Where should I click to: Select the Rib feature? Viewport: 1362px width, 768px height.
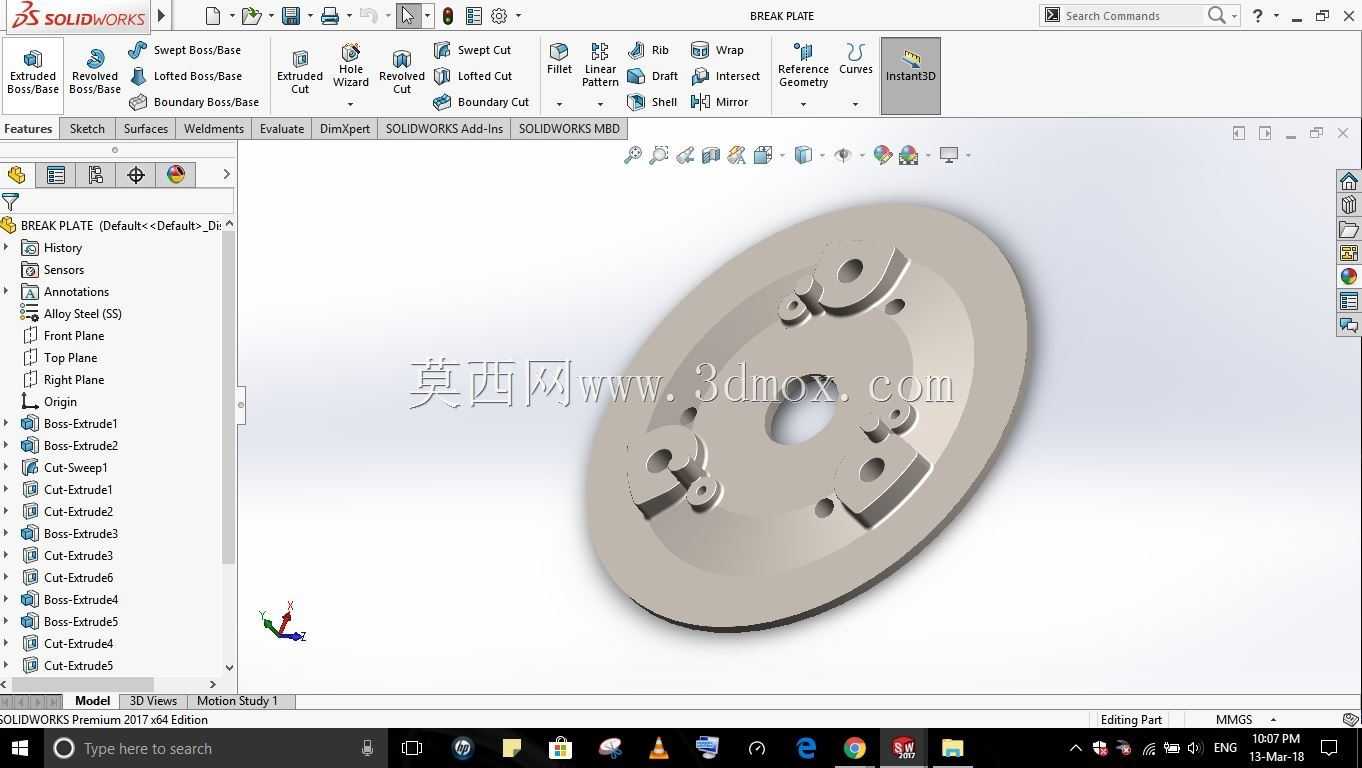point(648,50)
